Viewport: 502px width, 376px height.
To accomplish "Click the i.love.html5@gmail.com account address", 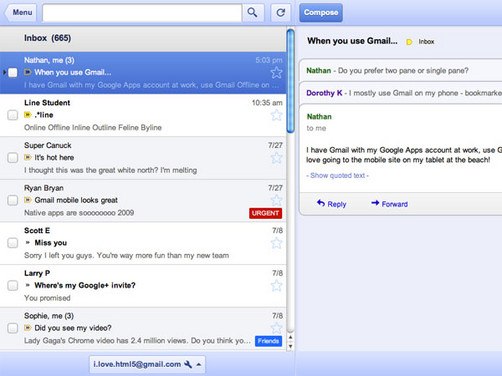I will pos(137,364).
